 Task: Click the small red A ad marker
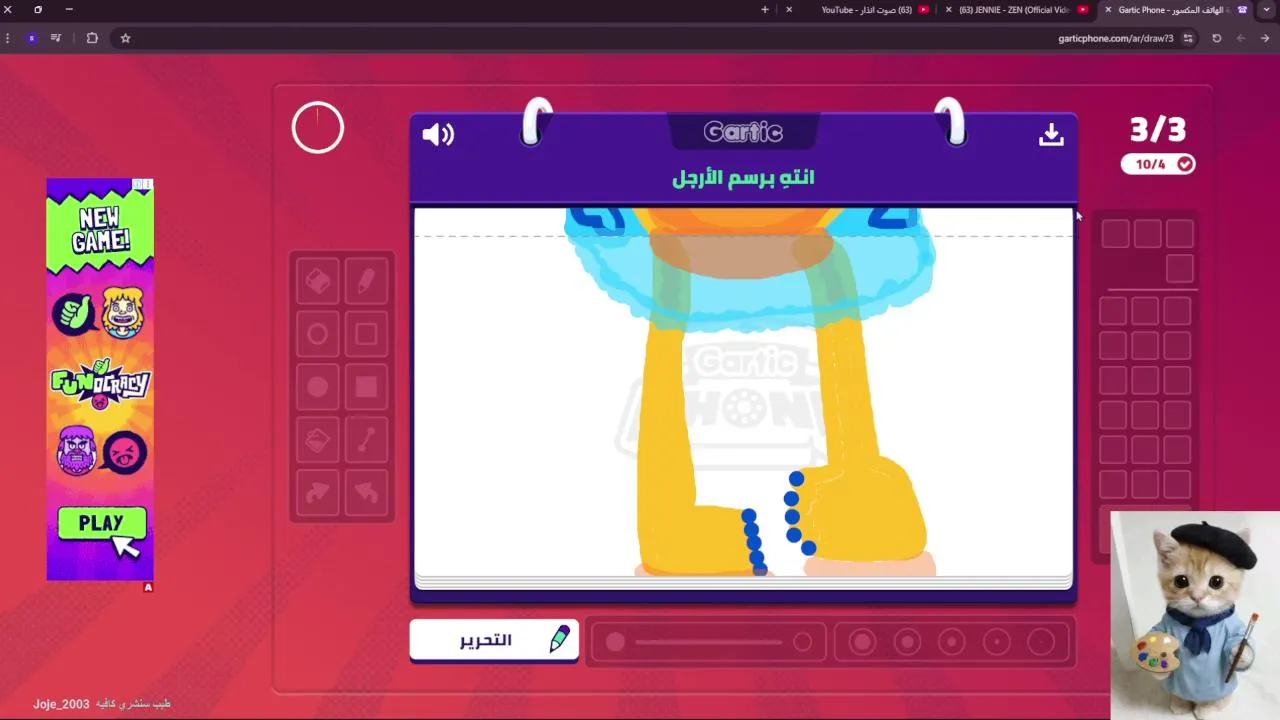148,588
